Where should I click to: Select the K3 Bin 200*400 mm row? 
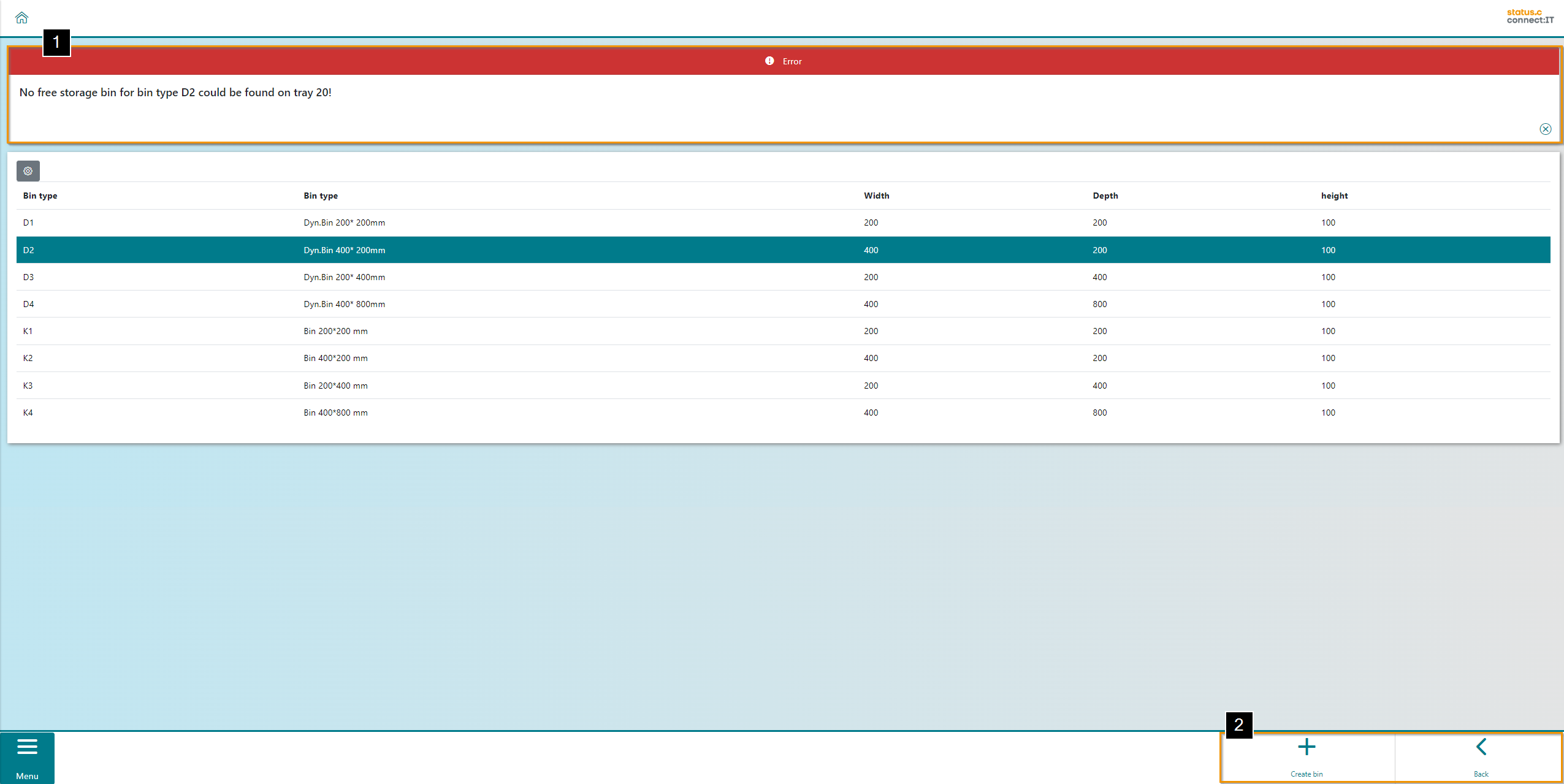click(x=335, y=386)
